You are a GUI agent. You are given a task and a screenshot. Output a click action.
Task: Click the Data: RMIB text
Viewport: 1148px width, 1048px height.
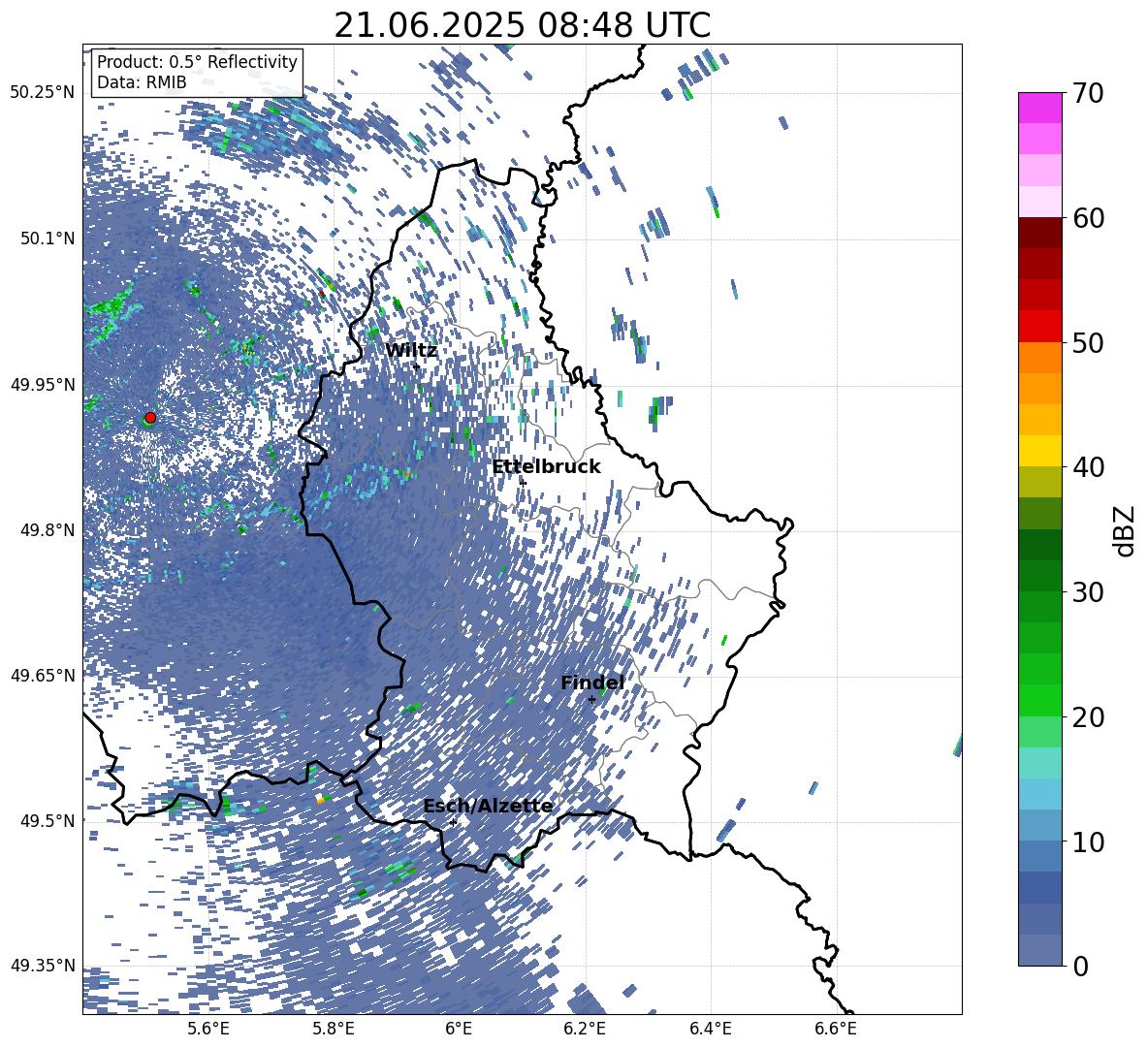click(x=142, y=82)
